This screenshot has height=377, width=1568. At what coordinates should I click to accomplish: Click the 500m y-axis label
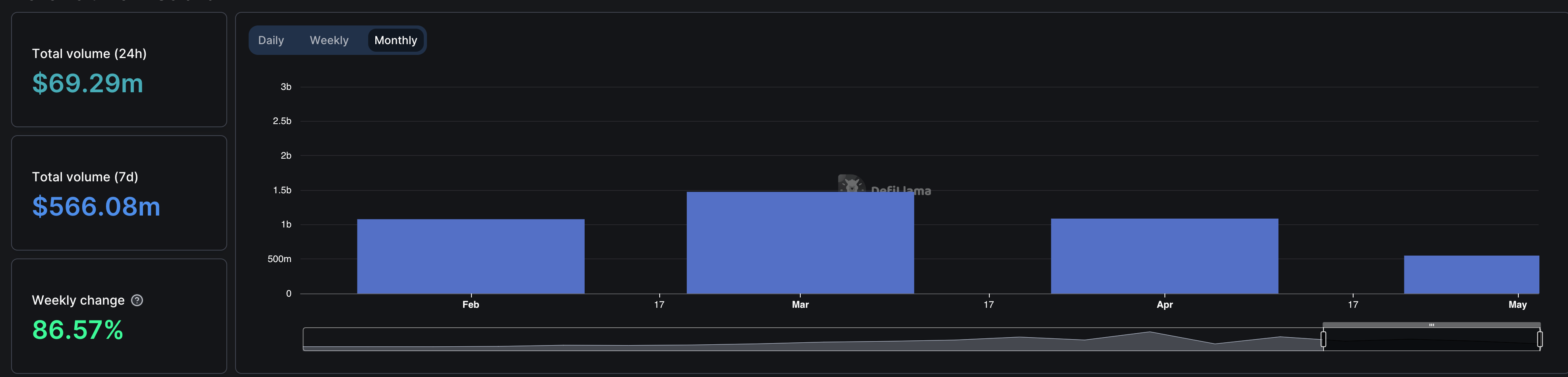279,259
